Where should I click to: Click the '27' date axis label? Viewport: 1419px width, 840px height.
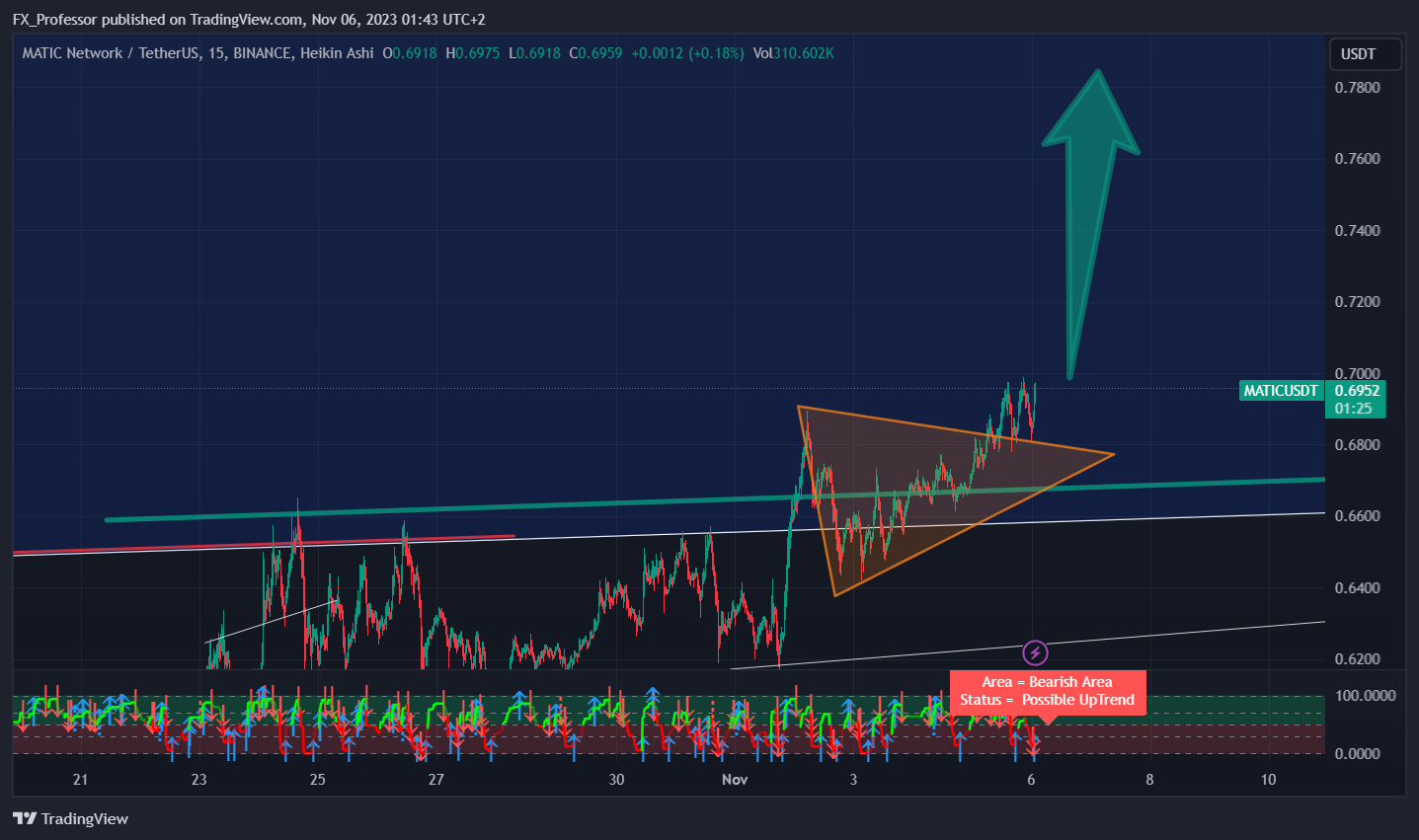pyautogui.click(x=435, y=780)
